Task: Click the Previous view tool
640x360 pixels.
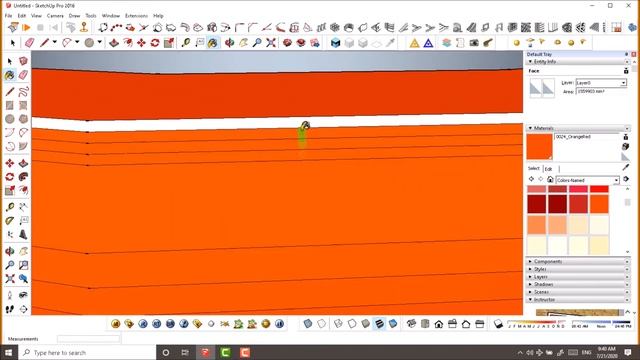Action: 23,279
